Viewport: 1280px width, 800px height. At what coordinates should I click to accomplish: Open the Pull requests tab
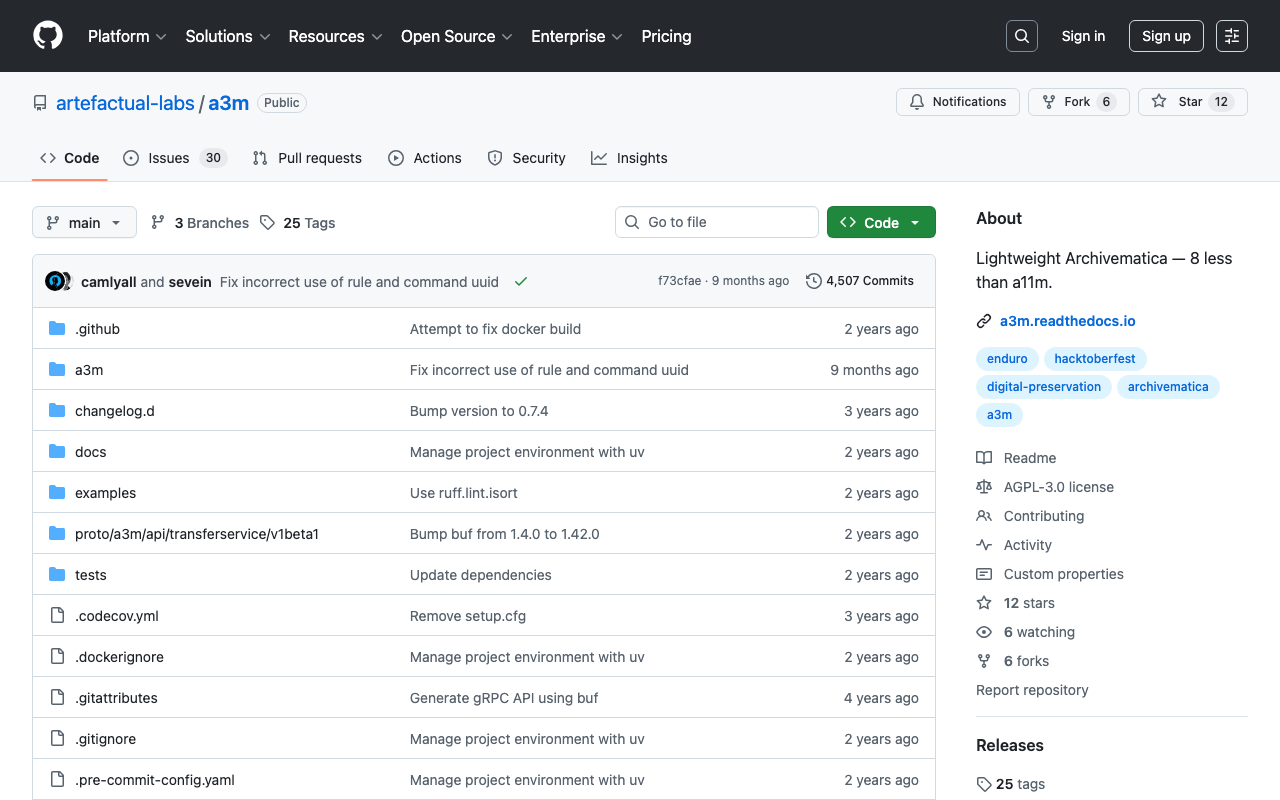pyautogui.click(x=307, y=158)
